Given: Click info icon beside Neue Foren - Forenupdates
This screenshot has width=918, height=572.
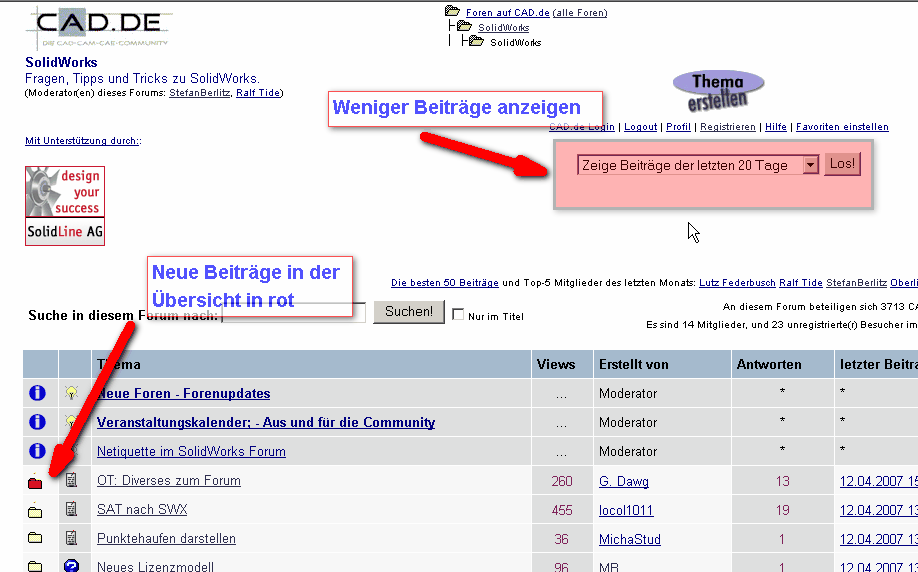Looking at the screenshot, I should 37,393.
